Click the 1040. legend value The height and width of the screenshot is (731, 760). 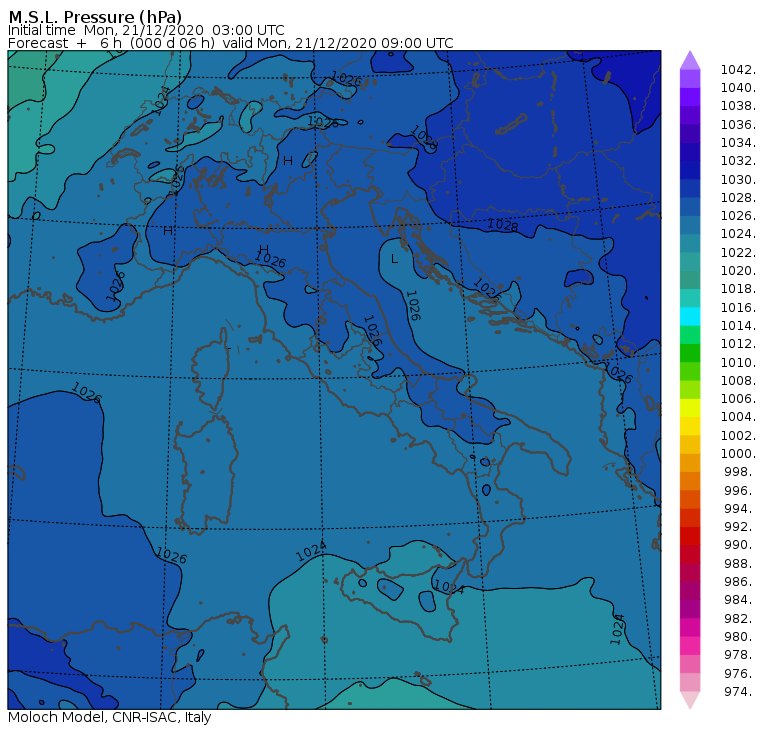[738, 88]
